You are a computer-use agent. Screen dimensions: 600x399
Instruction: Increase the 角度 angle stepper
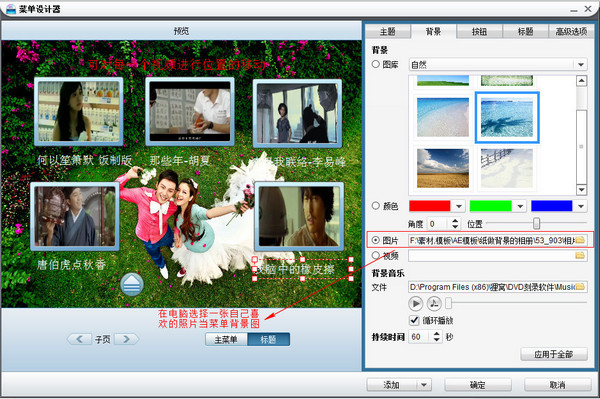pos(455,221)
